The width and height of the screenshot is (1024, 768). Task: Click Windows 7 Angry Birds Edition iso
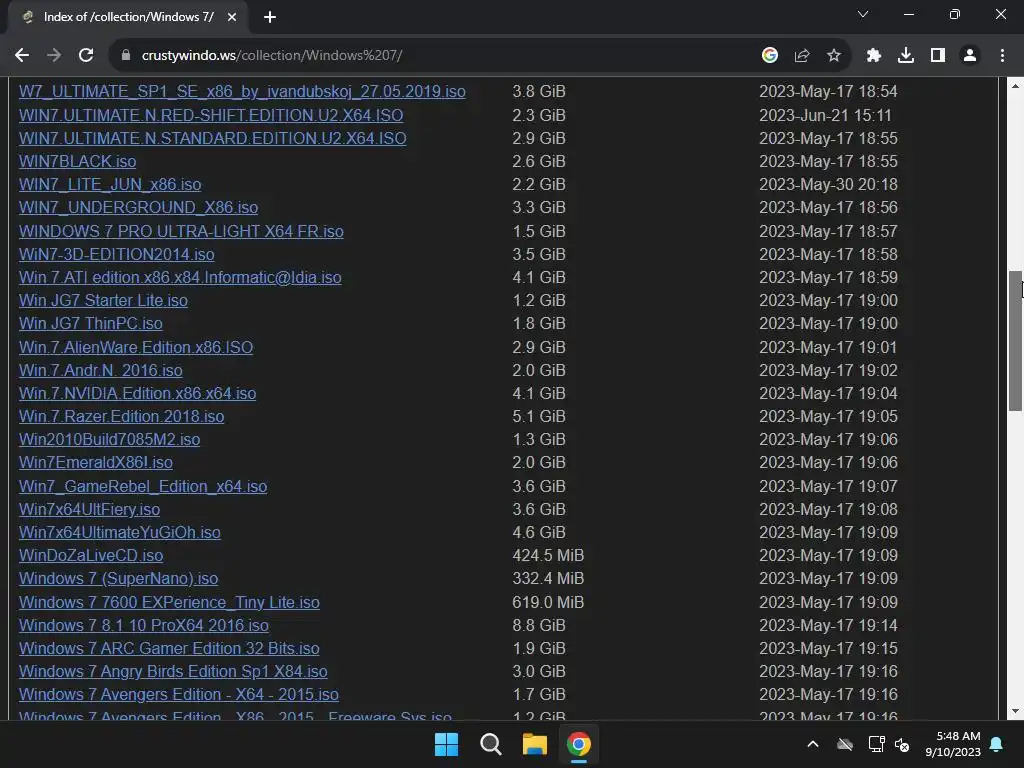[173, 671]
